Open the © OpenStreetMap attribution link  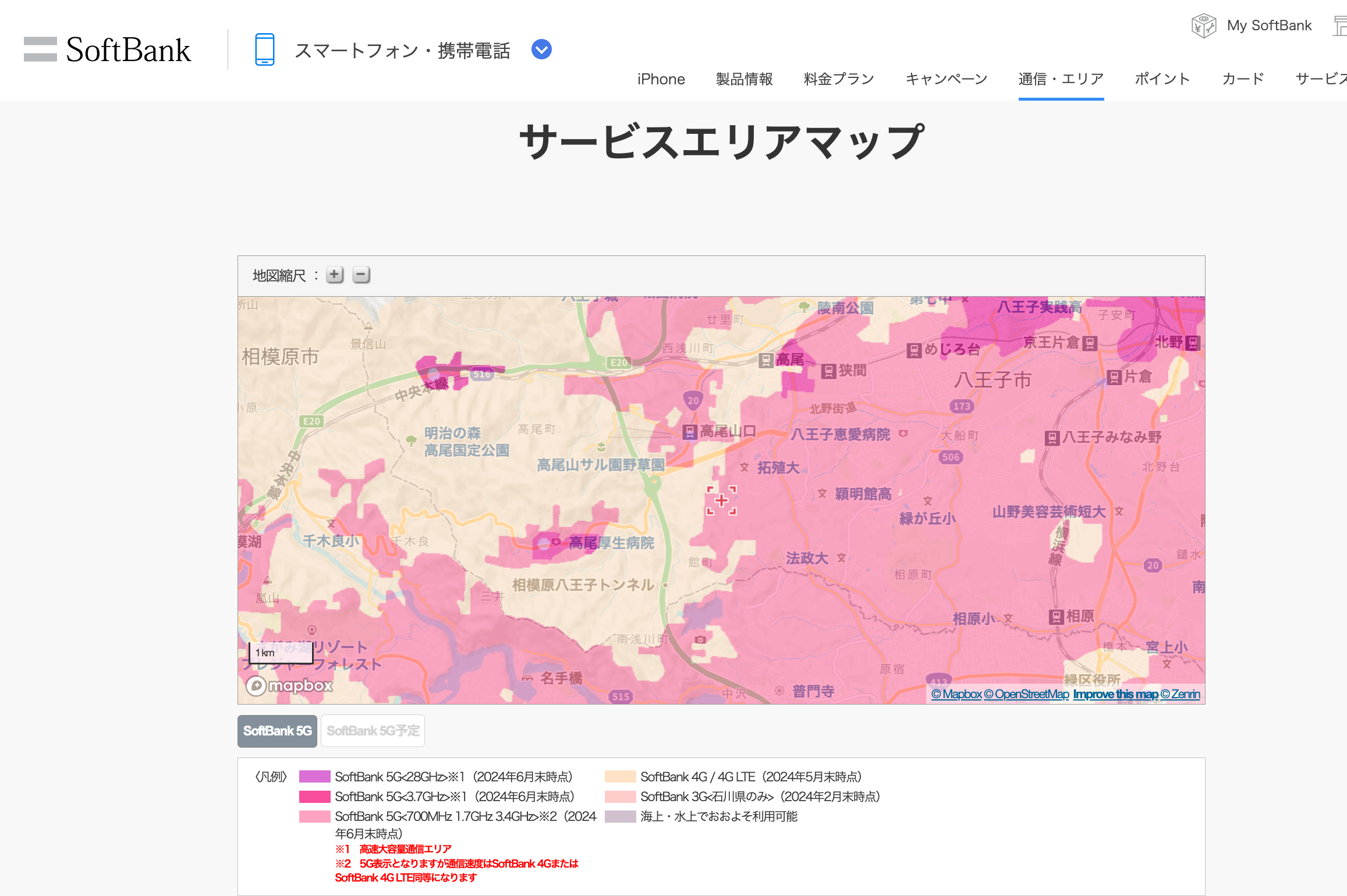[1026, 694]
